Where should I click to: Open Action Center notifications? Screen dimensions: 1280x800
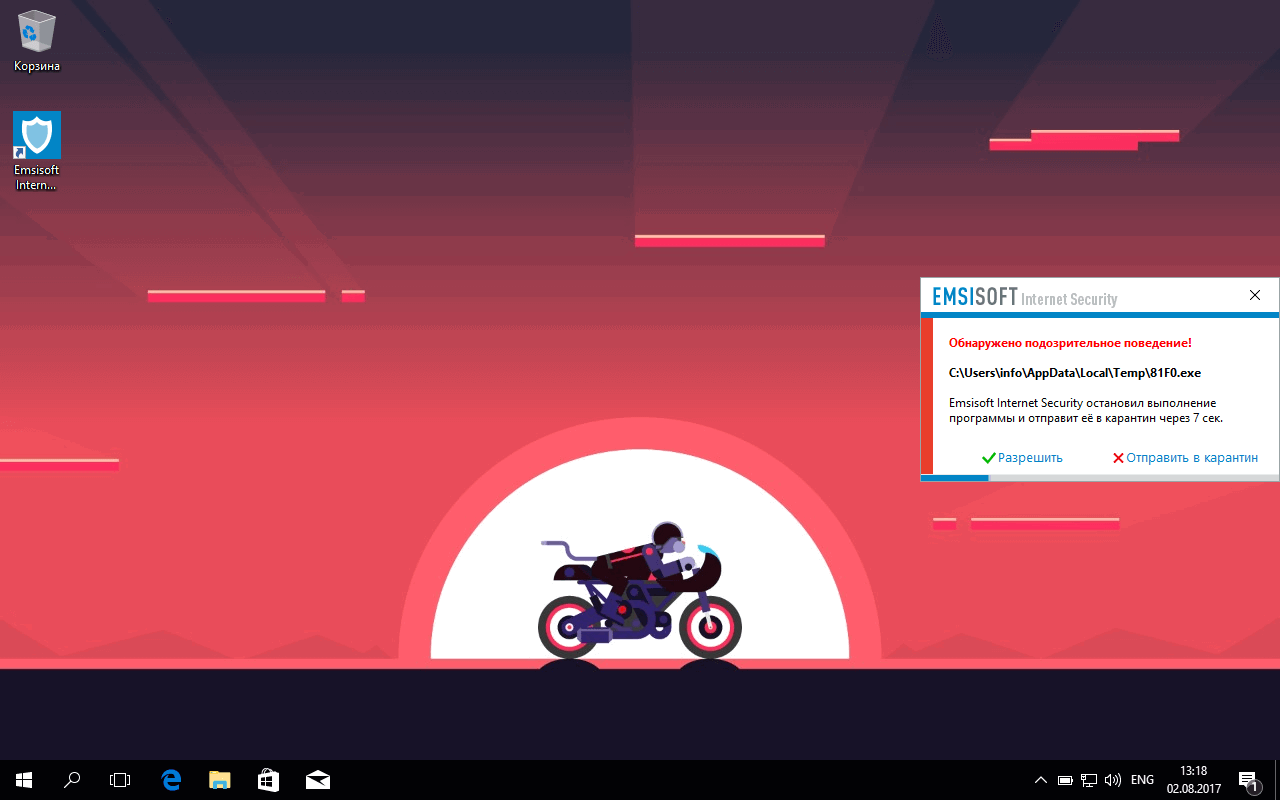tap(1248, 780)
